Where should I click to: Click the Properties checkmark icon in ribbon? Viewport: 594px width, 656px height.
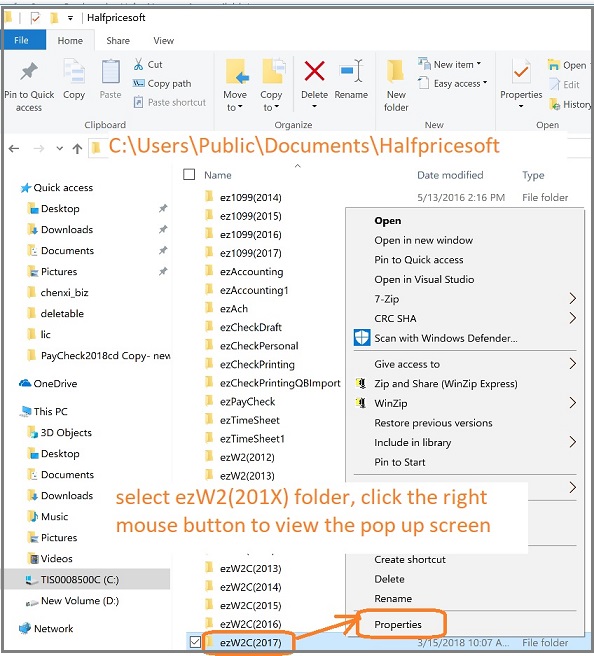coord(521,72)
